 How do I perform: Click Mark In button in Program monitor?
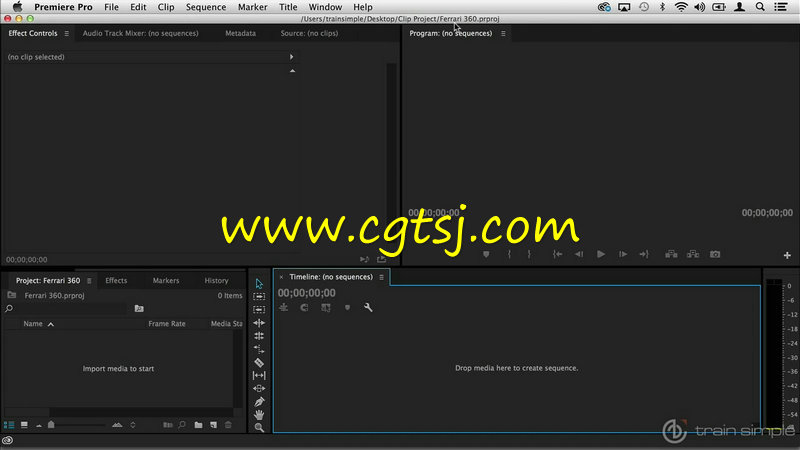pyautogui.click(x=509, y=254)
